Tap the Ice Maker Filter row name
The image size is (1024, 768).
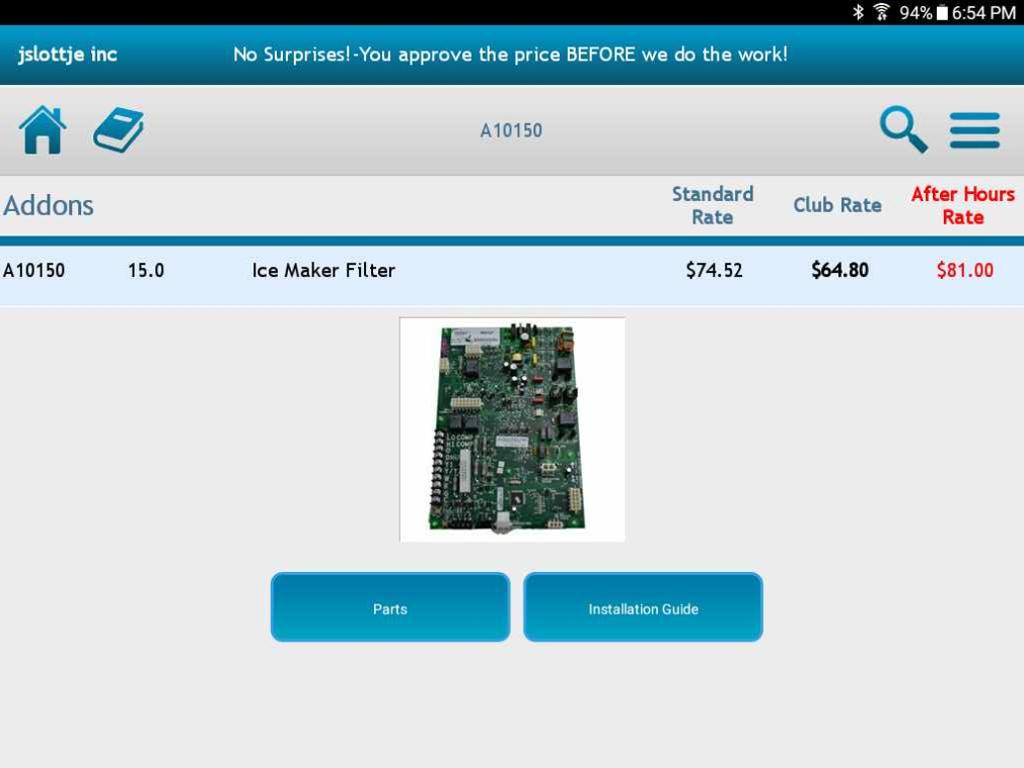[323, 270]
